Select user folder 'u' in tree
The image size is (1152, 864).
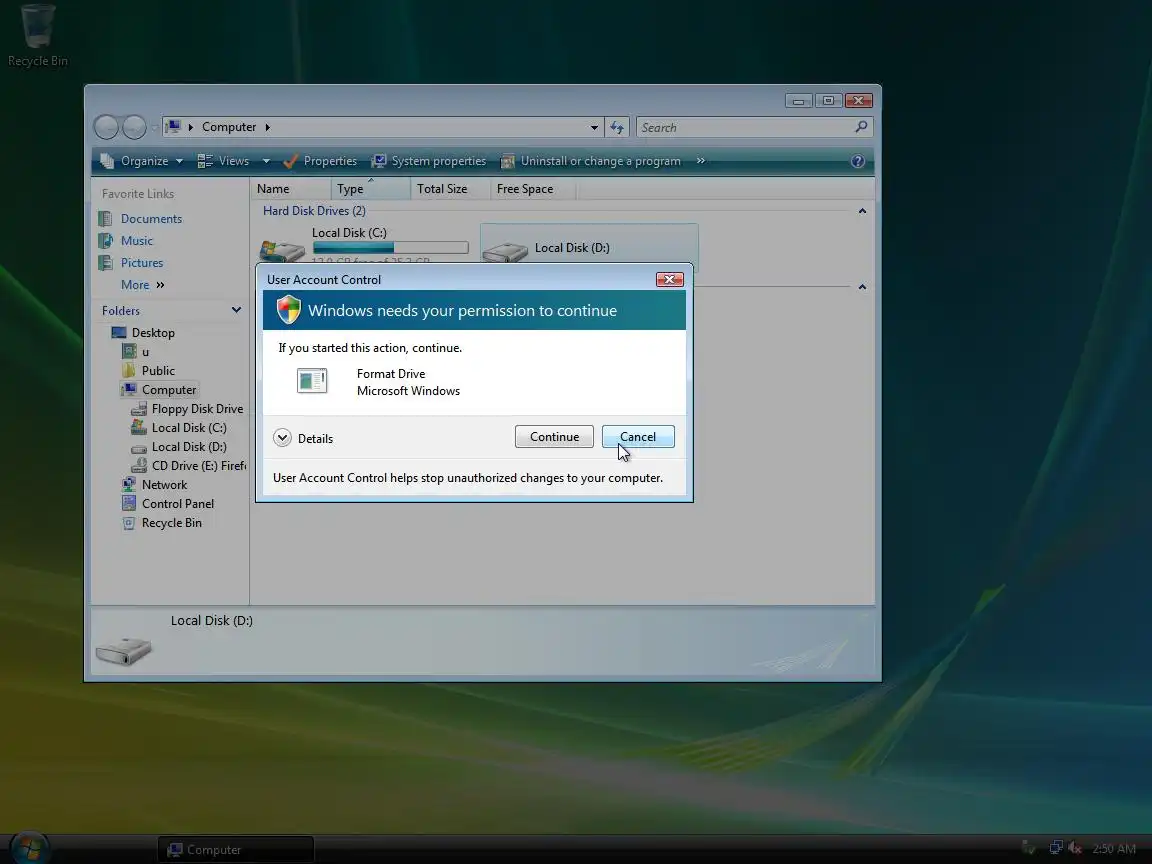pyautogui.click(x=145, y=352)
